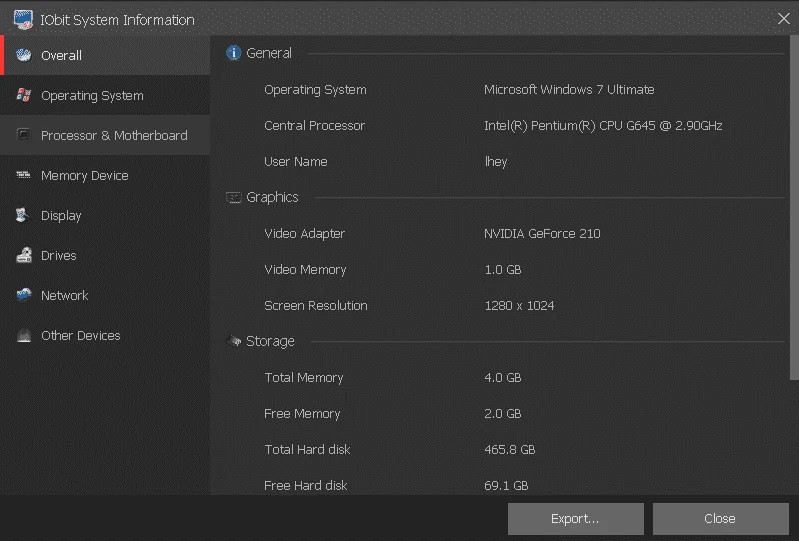The height and width of the screenshot is (541, 799).
Task: Click the 'IObit System Information' window title
Action: pyautogui.click(x=118, y=20)
